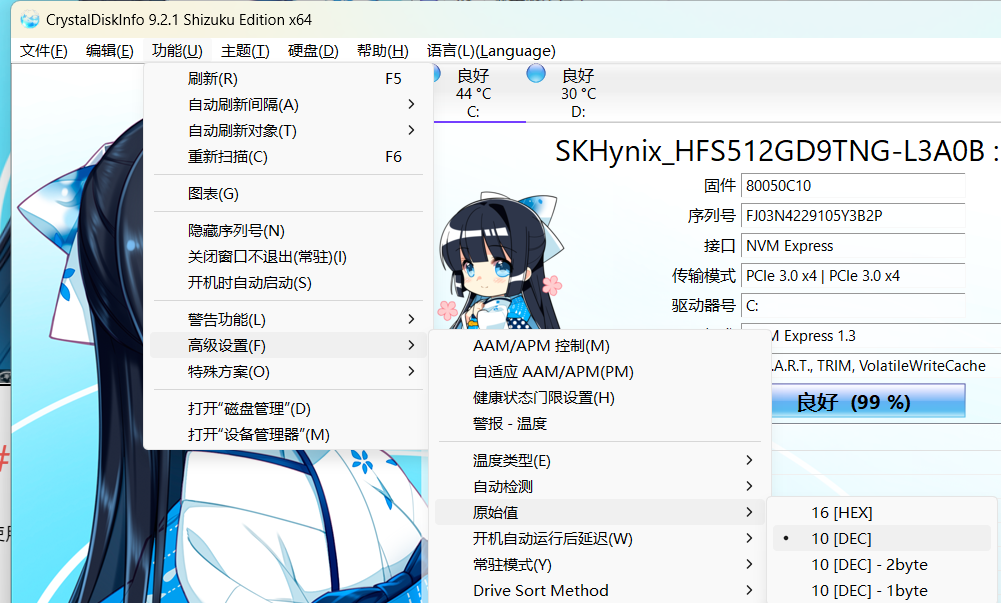Select 10 [DEC] - 1byte format
This screenshot has height=603, width=1001.
pyautogui.click(x=882, y=591)
